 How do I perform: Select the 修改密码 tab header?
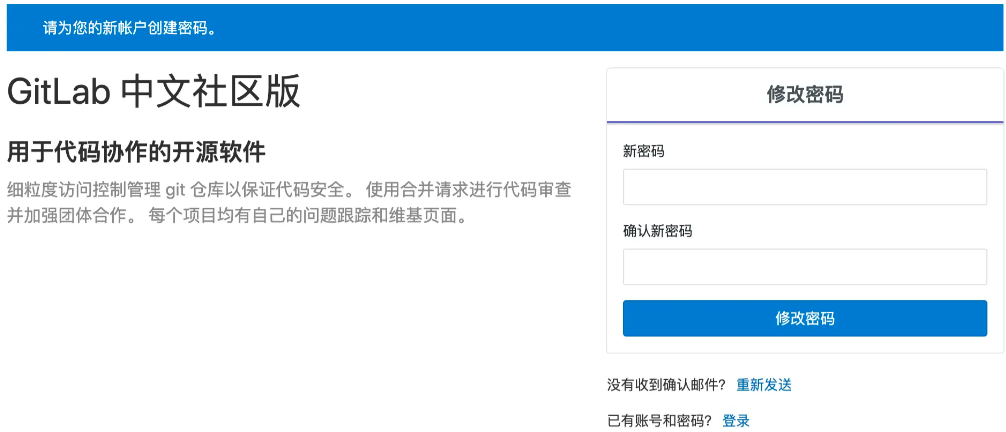click(x=805, y=95)
